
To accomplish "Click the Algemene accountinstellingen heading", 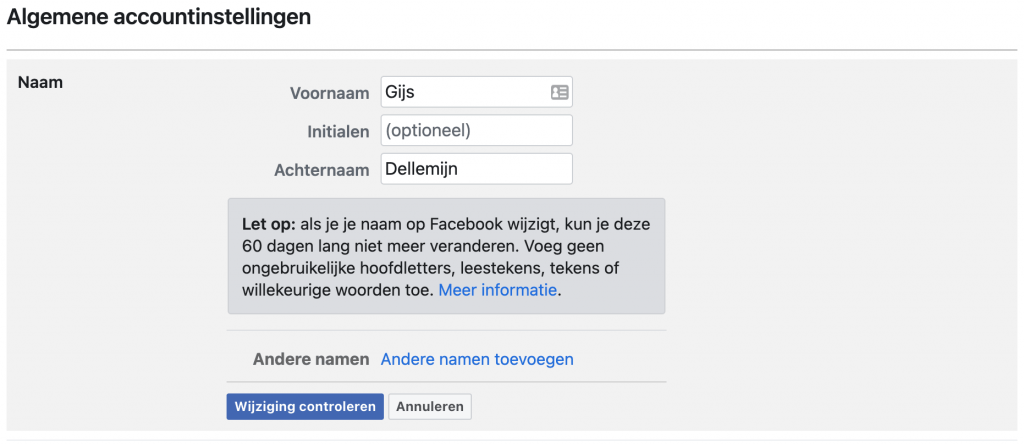I will (159, 17).
